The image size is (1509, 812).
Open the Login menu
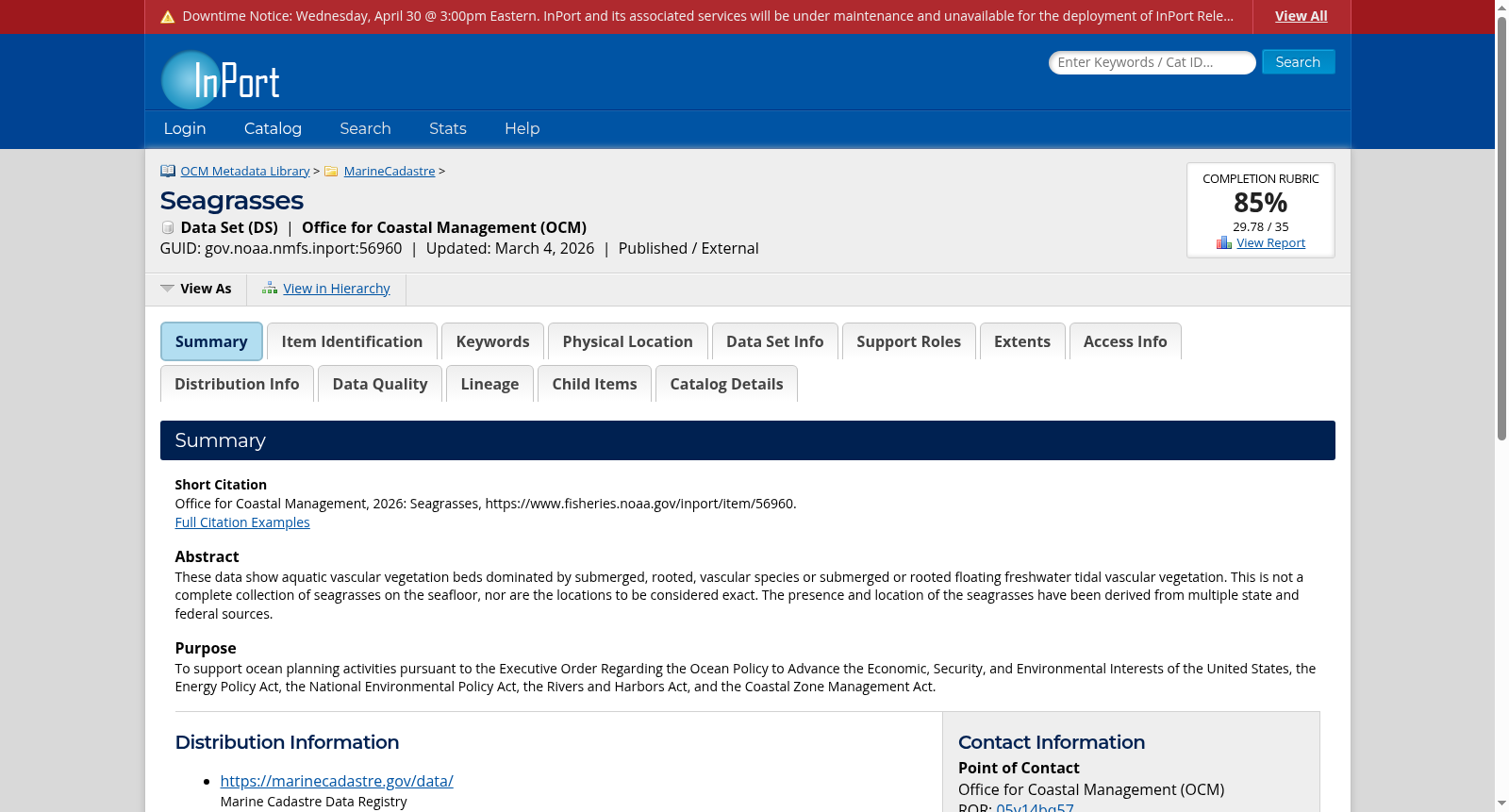point(185,128)
